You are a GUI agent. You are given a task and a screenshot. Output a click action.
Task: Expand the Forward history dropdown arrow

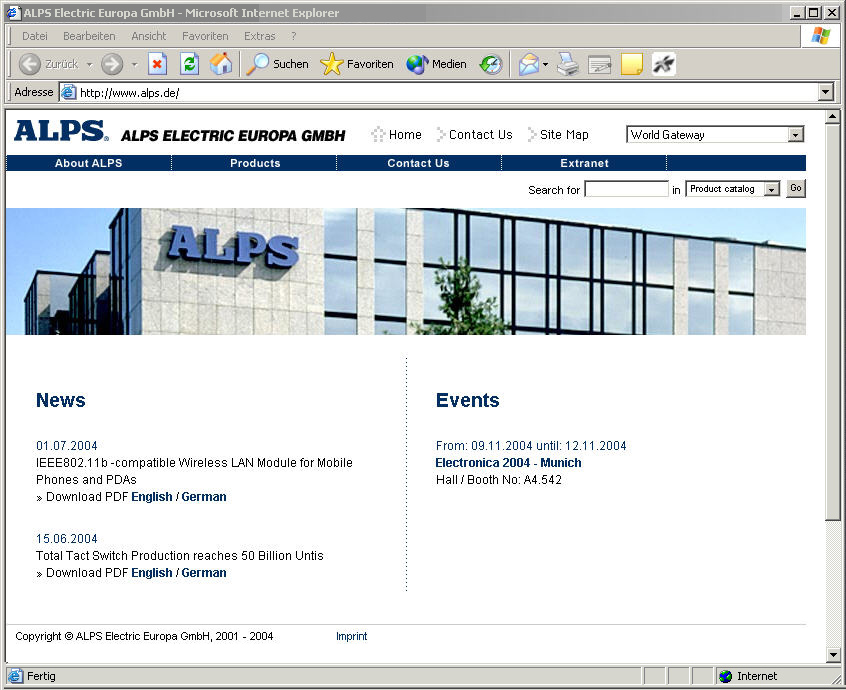134,65
